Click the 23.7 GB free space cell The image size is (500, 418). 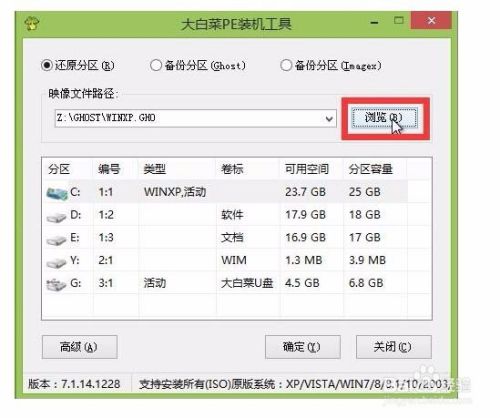[x=305, y=192]
